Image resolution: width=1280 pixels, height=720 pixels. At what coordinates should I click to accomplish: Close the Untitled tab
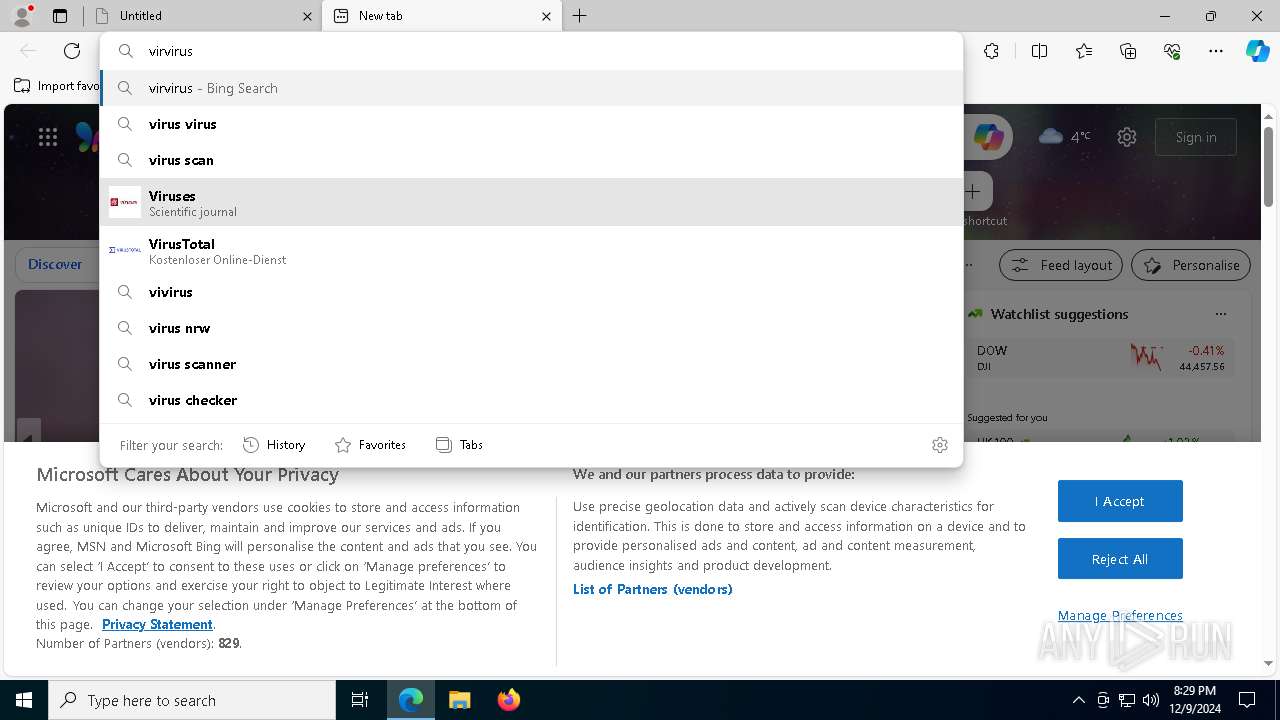(x=307, y=16)
